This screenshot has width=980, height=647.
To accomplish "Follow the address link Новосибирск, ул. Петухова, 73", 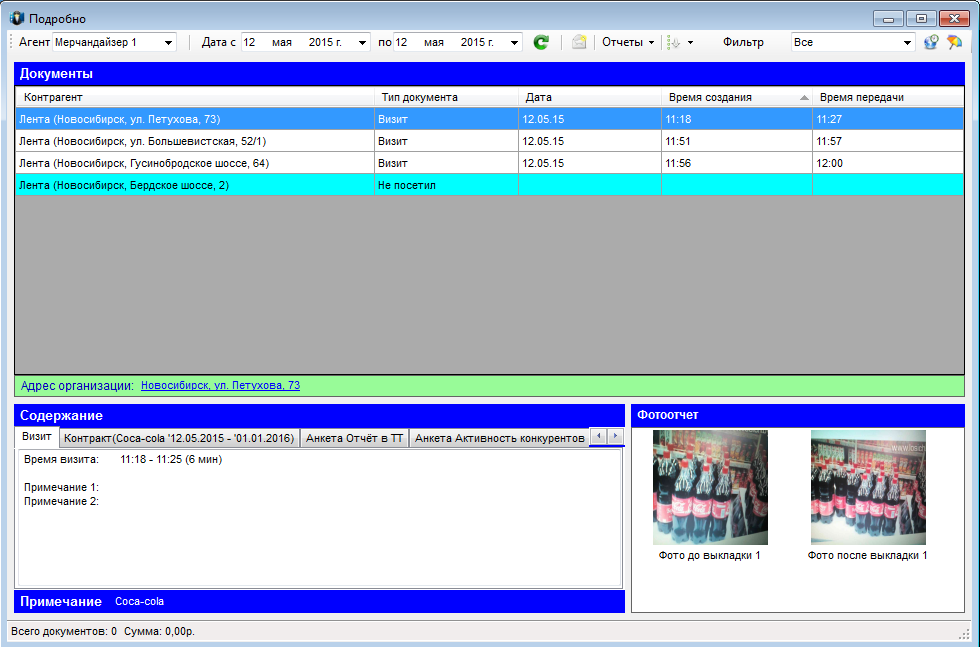I will pyautogui.click(x=220, y=385).
